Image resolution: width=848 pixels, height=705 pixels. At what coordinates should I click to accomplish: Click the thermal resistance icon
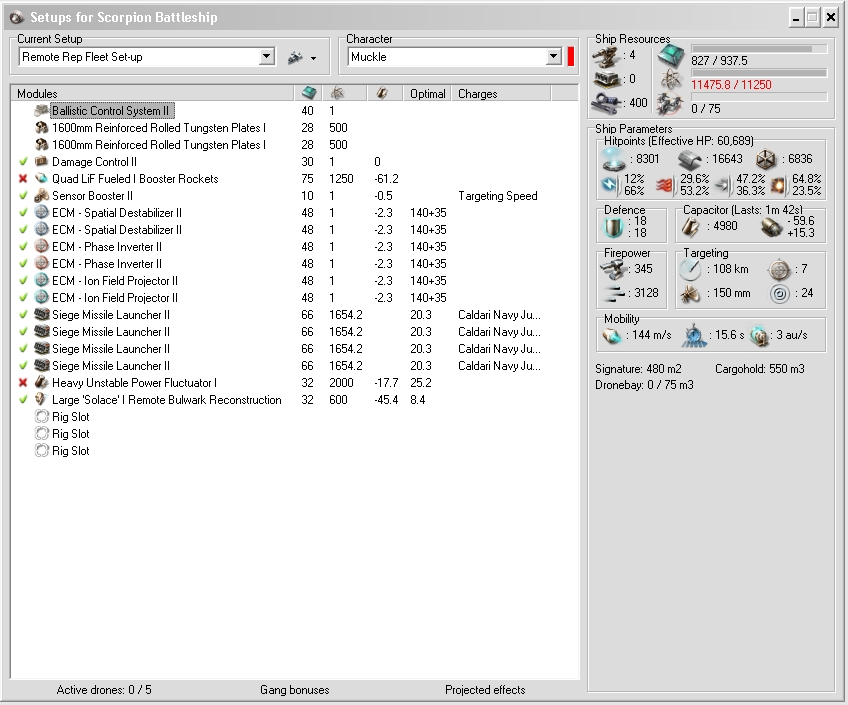(x=666, y=185)
